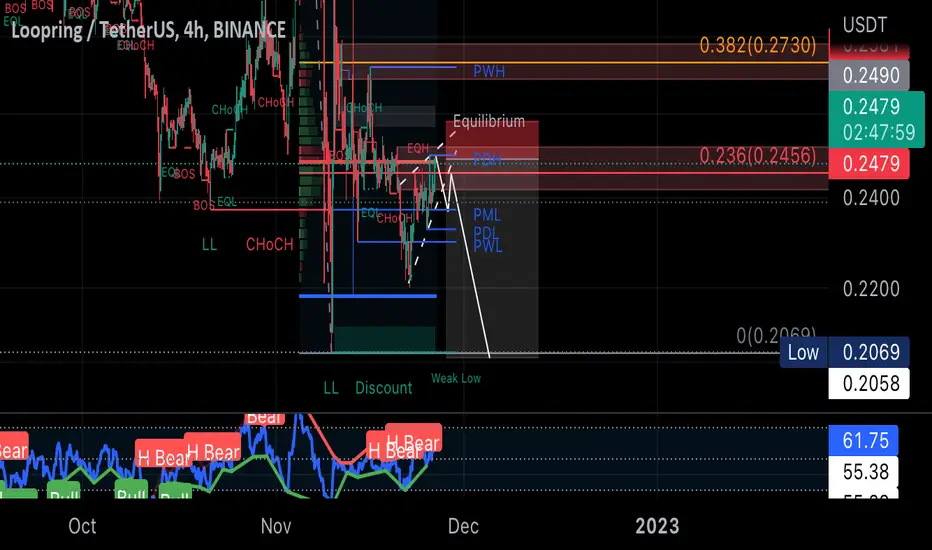Select the 0(0.2069) Fibonacci label

pyautogui.click(x=776, y=335)
